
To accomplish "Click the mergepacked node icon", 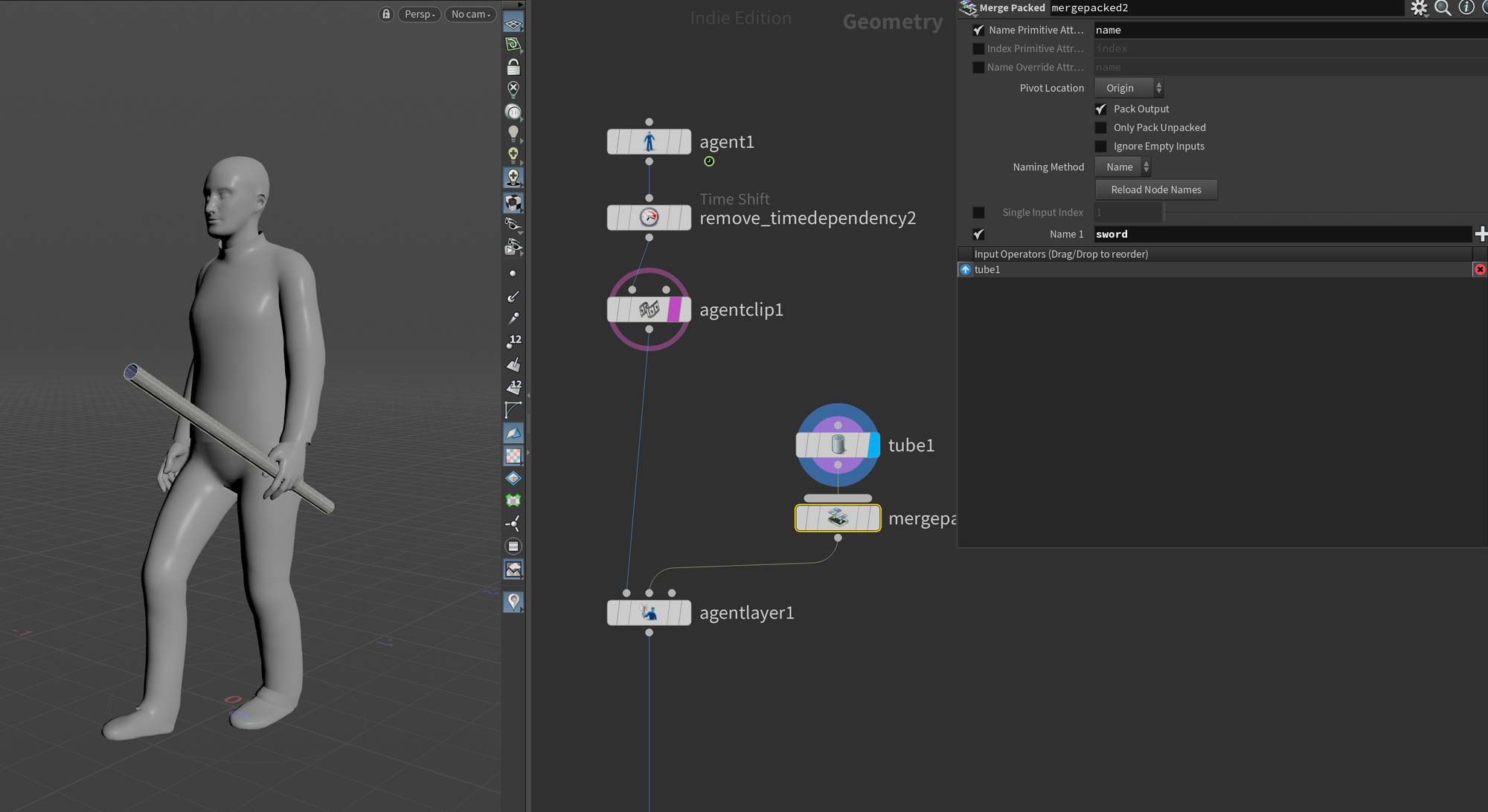I will click(836, 518).
